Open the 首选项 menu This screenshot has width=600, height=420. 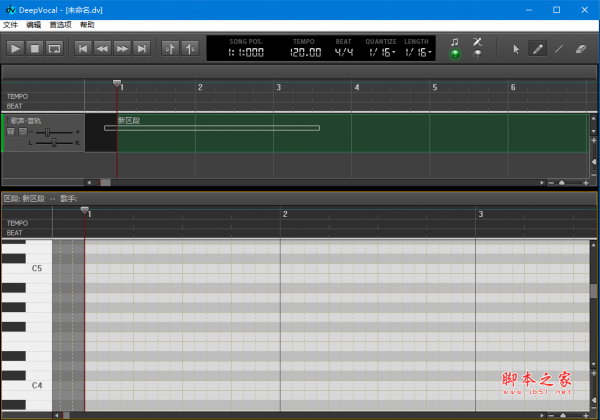point(60,25)
